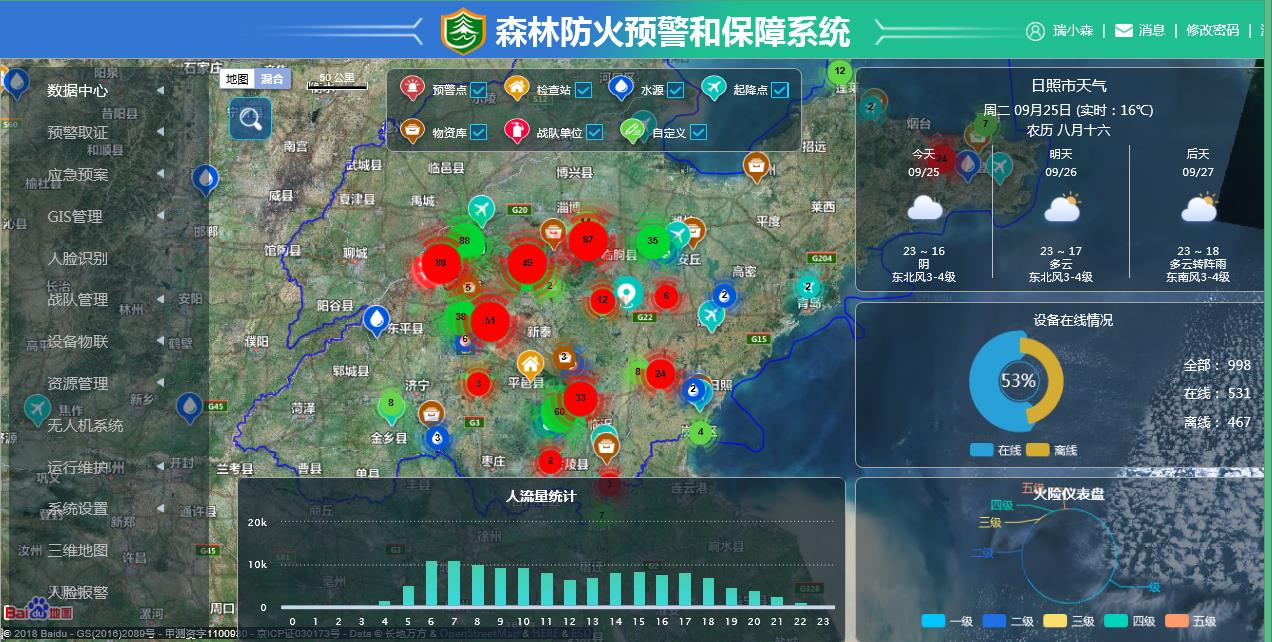
Task: Click the 瑞小森 user avatar
Action: 1035,30
